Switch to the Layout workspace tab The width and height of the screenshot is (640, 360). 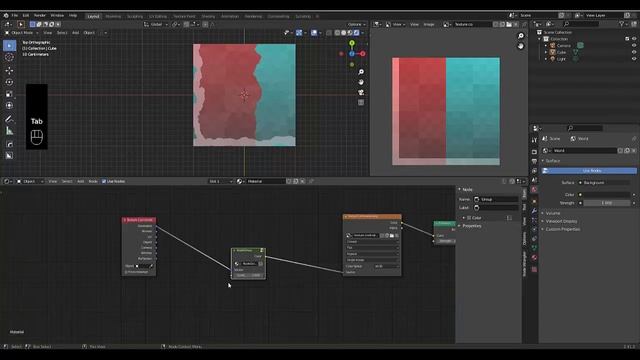(x=93, y=16)
